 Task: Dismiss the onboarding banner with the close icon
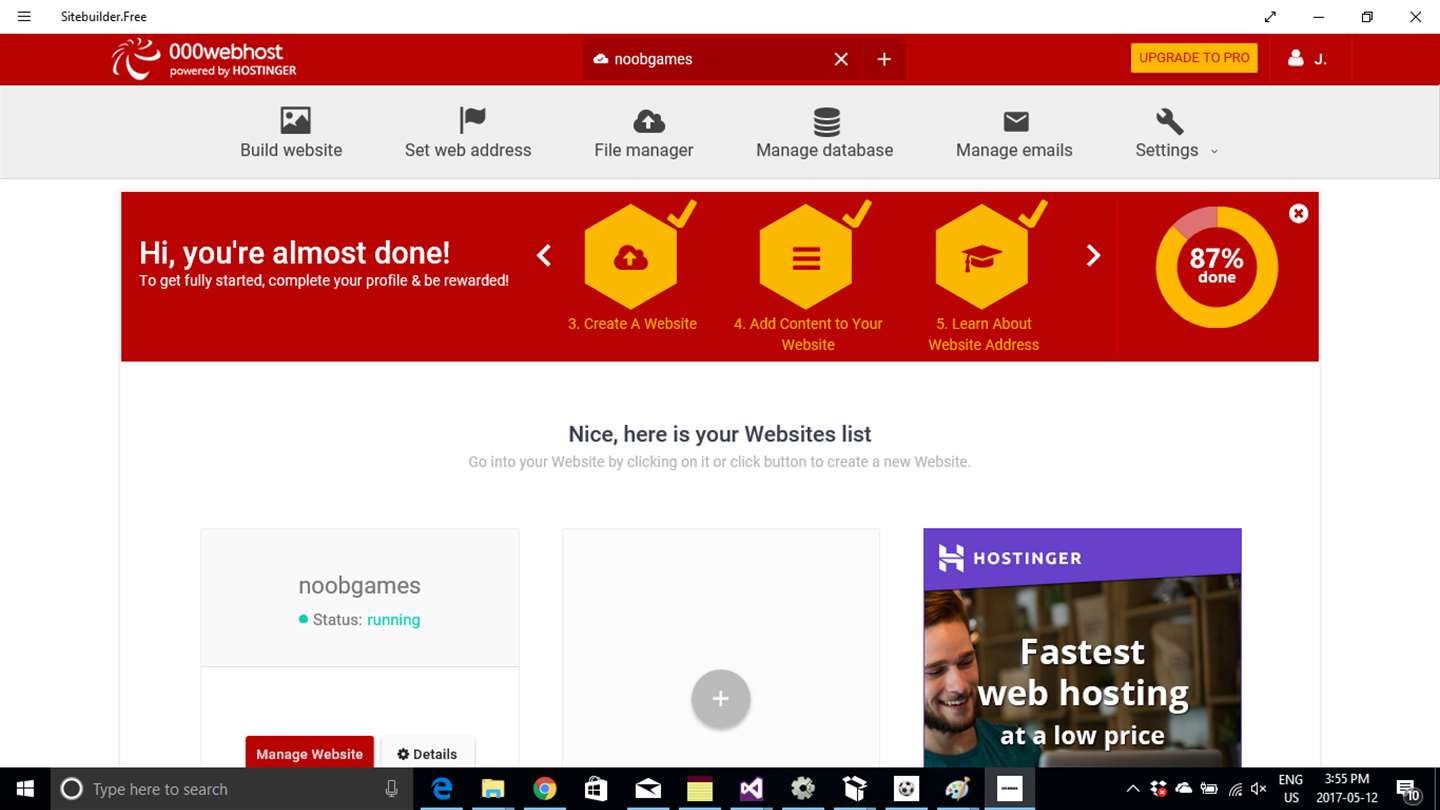(x=1298, y=213)
